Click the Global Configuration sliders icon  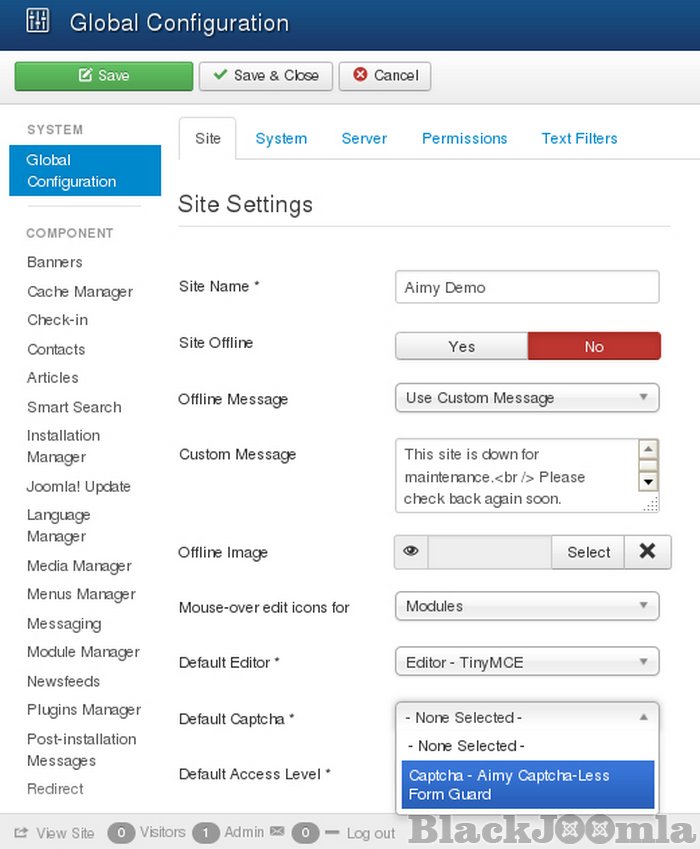pos(37,22)
